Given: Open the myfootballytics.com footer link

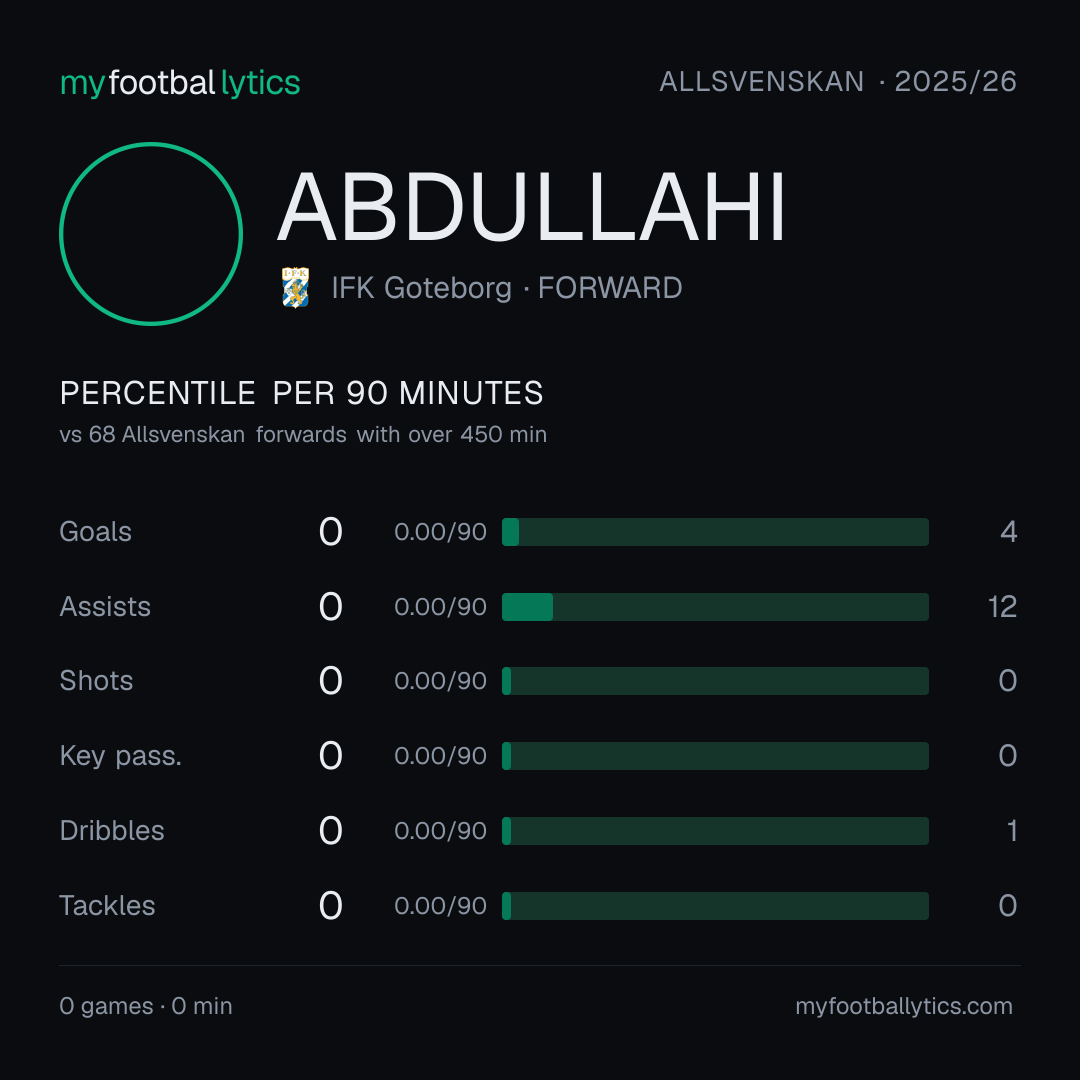Looking at the screenshot, I should point(904,1006).
